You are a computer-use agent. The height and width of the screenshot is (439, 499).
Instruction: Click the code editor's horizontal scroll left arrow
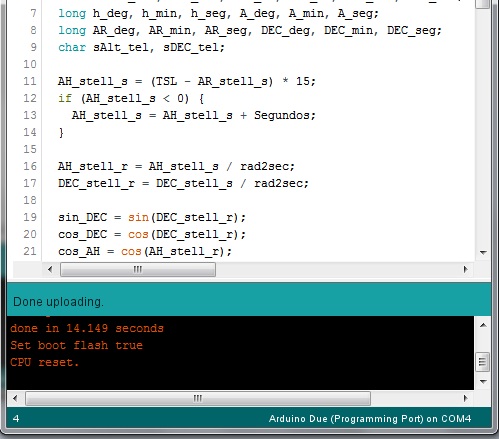50,269
